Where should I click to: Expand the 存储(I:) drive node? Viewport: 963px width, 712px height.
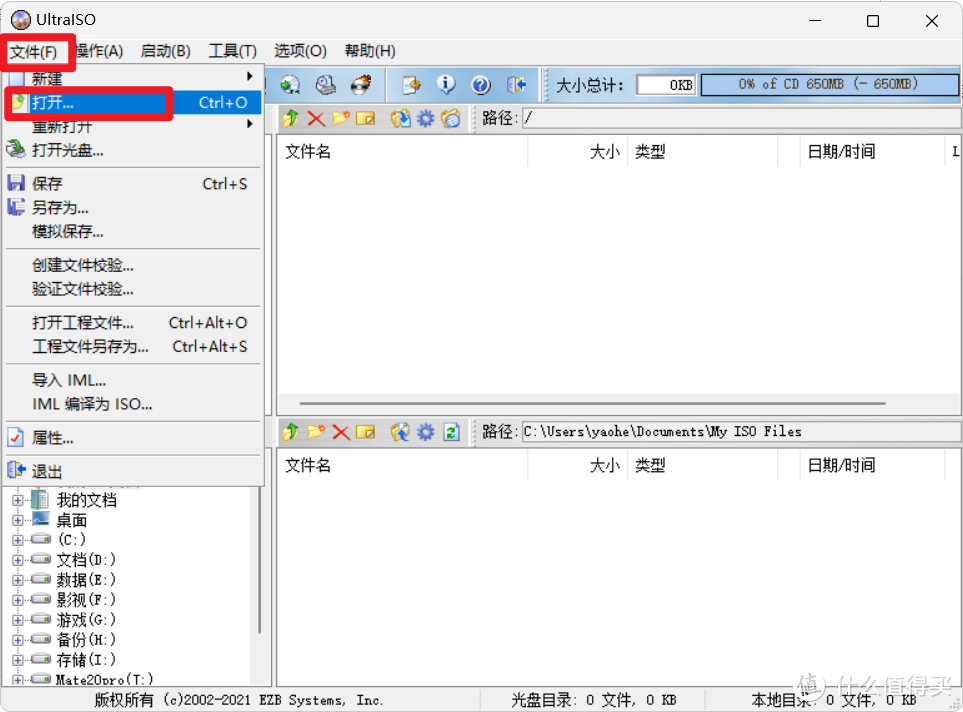[x=18, y=660]
